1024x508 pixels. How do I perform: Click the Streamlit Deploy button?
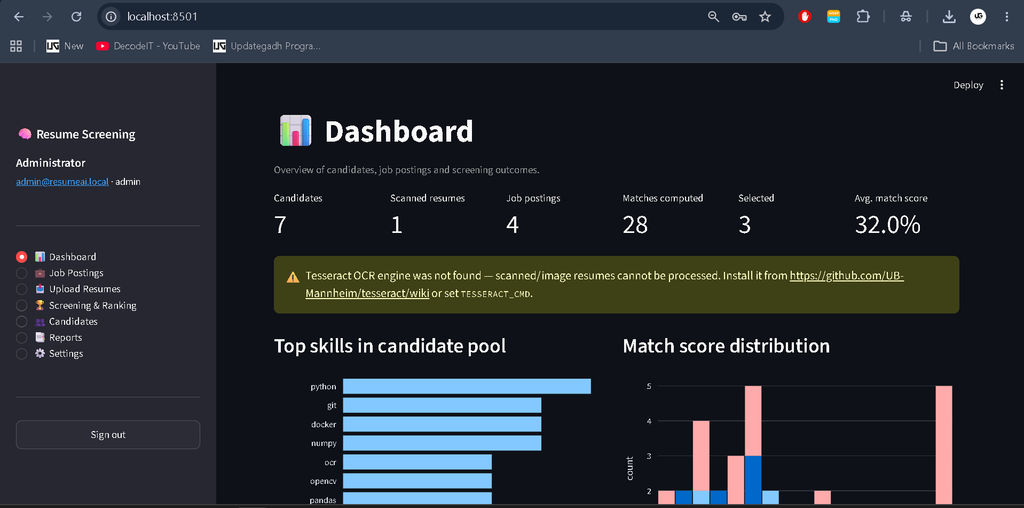(x=968, y=85)
